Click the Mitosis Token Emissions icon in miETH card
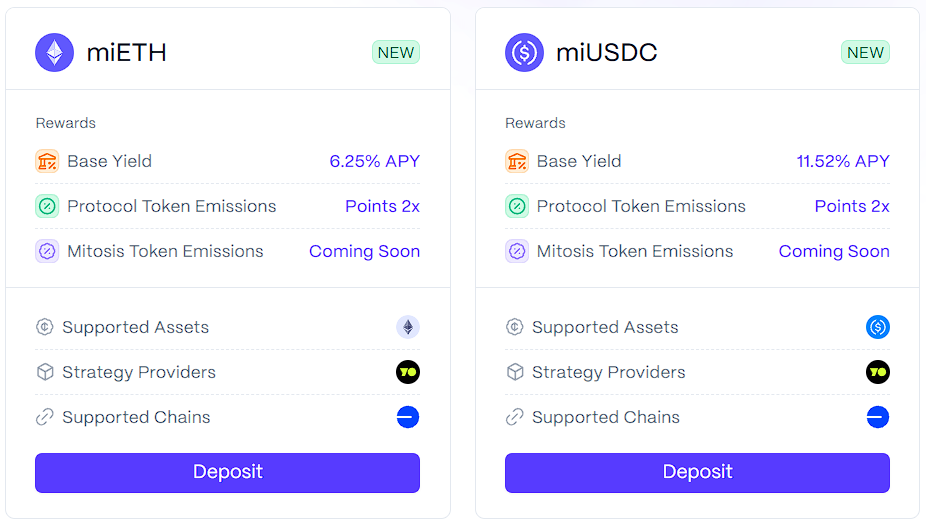Viewport: 926px width, 523px height. (47, 251)
